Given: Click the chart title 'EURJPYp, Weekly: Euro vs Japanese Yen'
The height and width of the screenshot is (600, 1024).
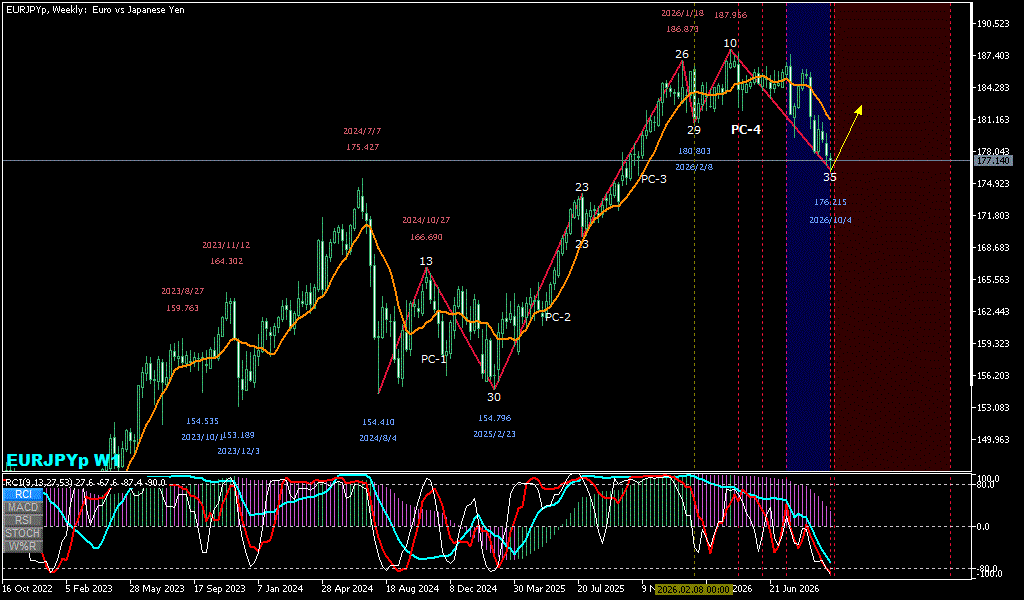Looking at the screenshot, I should tap(95, 10).
